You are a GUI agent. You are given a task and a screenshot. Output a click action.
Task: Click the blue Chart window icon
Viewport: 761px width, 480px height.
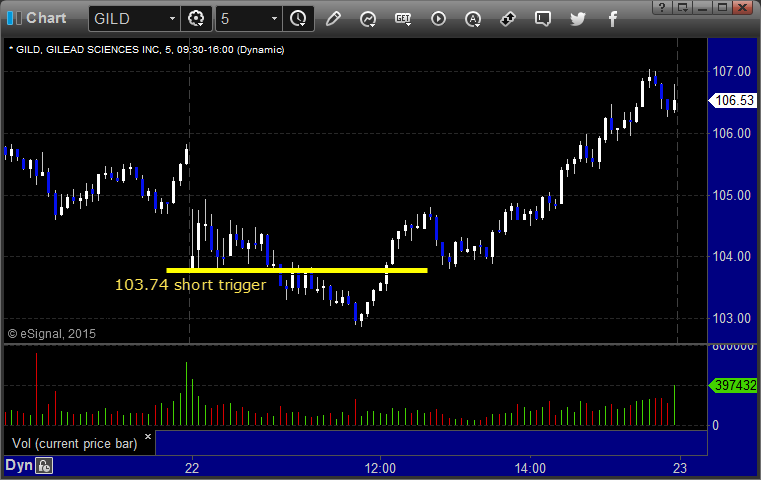click(14, 18)
